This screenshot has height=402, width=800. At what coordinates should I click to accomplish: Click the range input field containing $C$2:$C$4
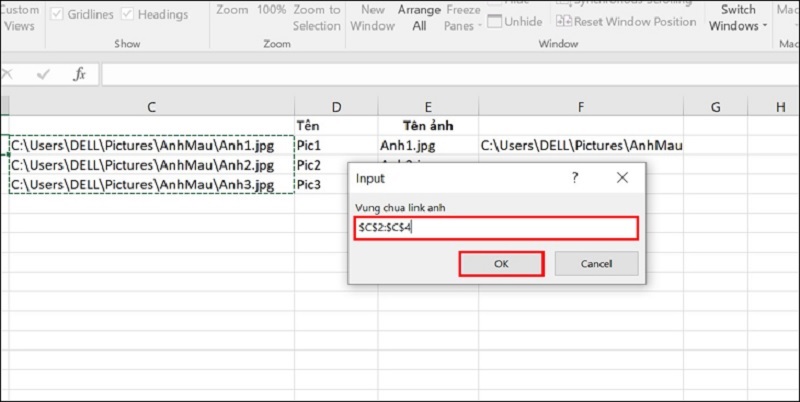pyautogui.click(x=496, y=228)
